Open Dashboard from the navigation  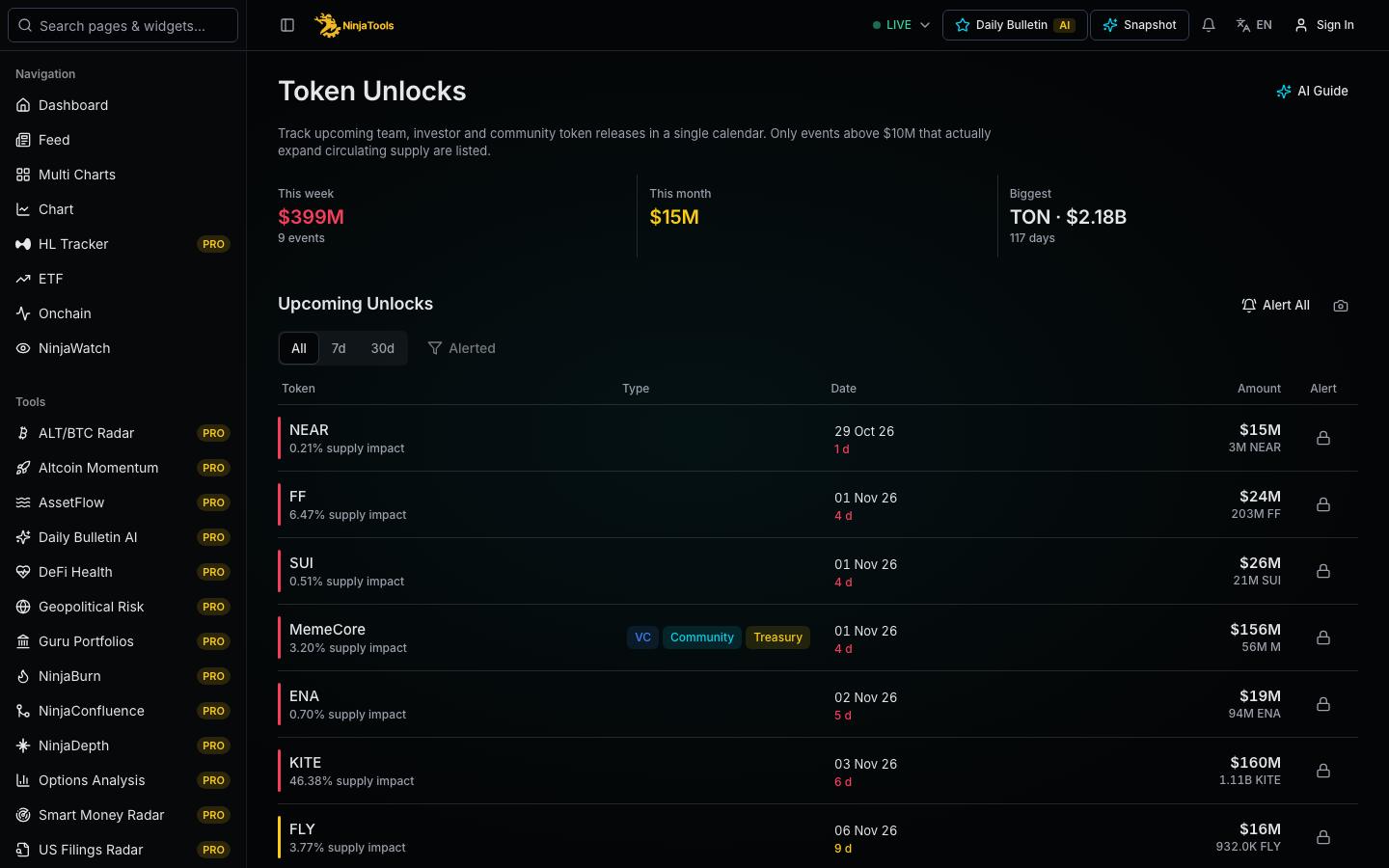click(123, 105)
